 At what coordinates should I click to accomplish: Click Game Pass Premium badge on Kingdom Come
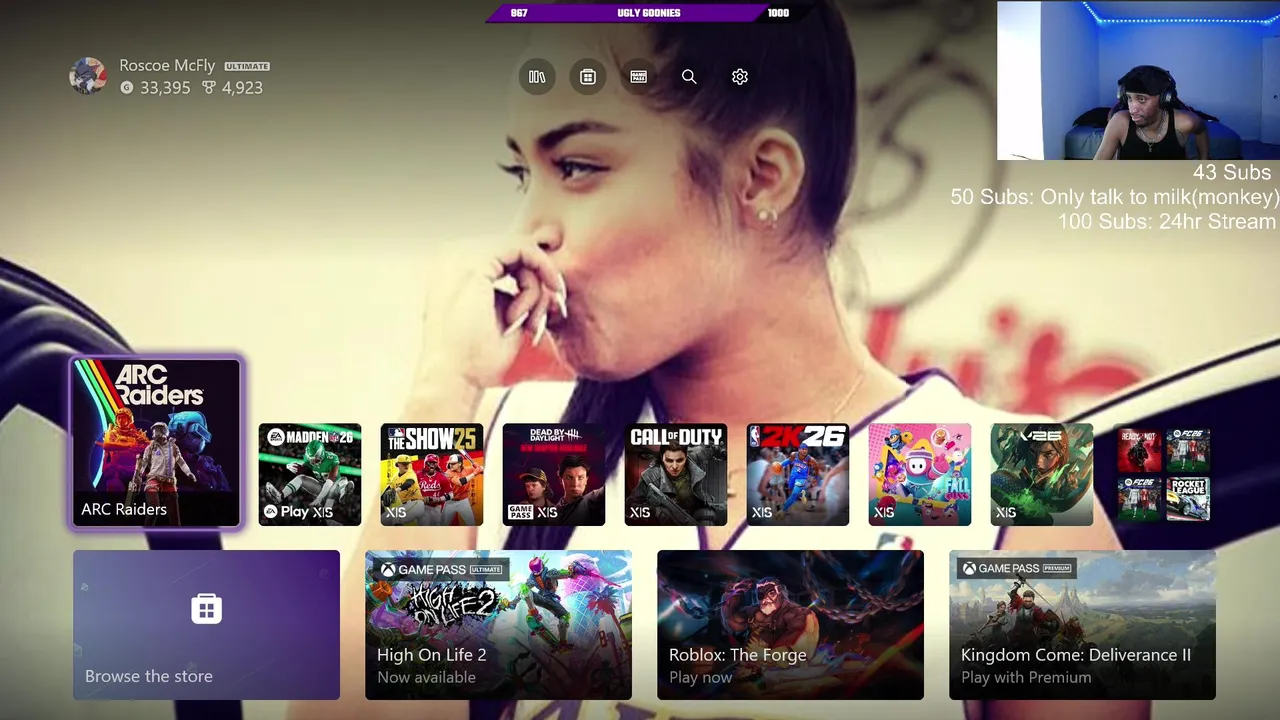pyautogui.click(x=1017, y=568)
